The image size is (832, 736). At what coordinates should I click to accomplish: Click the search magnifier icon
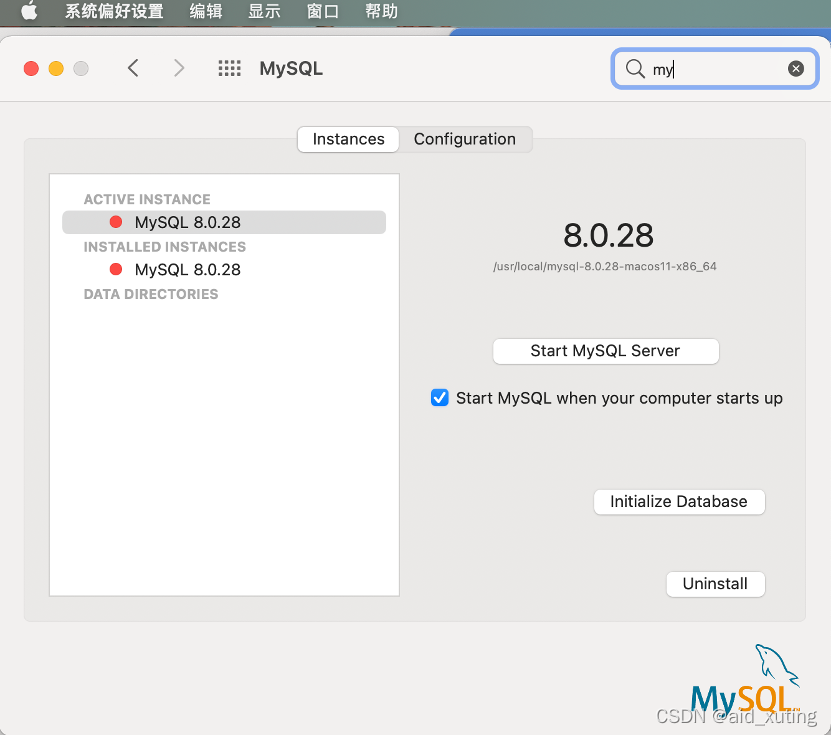[635, 68]
